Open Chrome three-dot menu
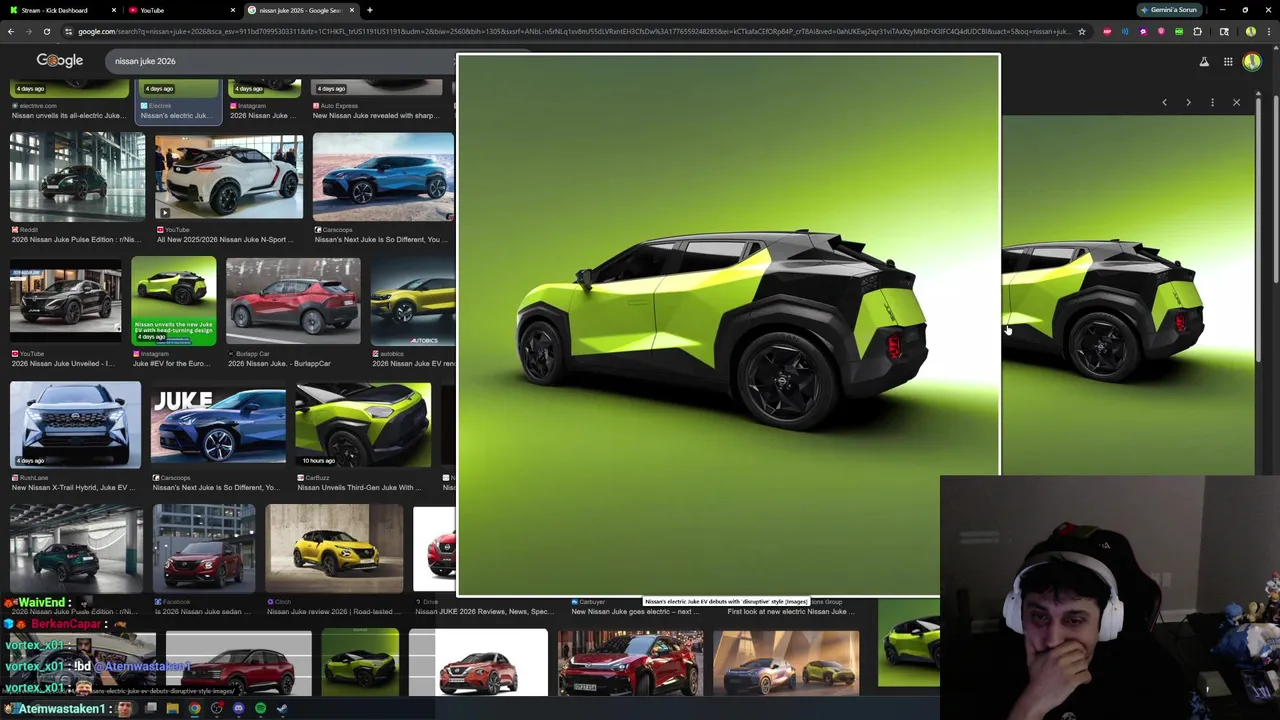 click(1268, 31)
